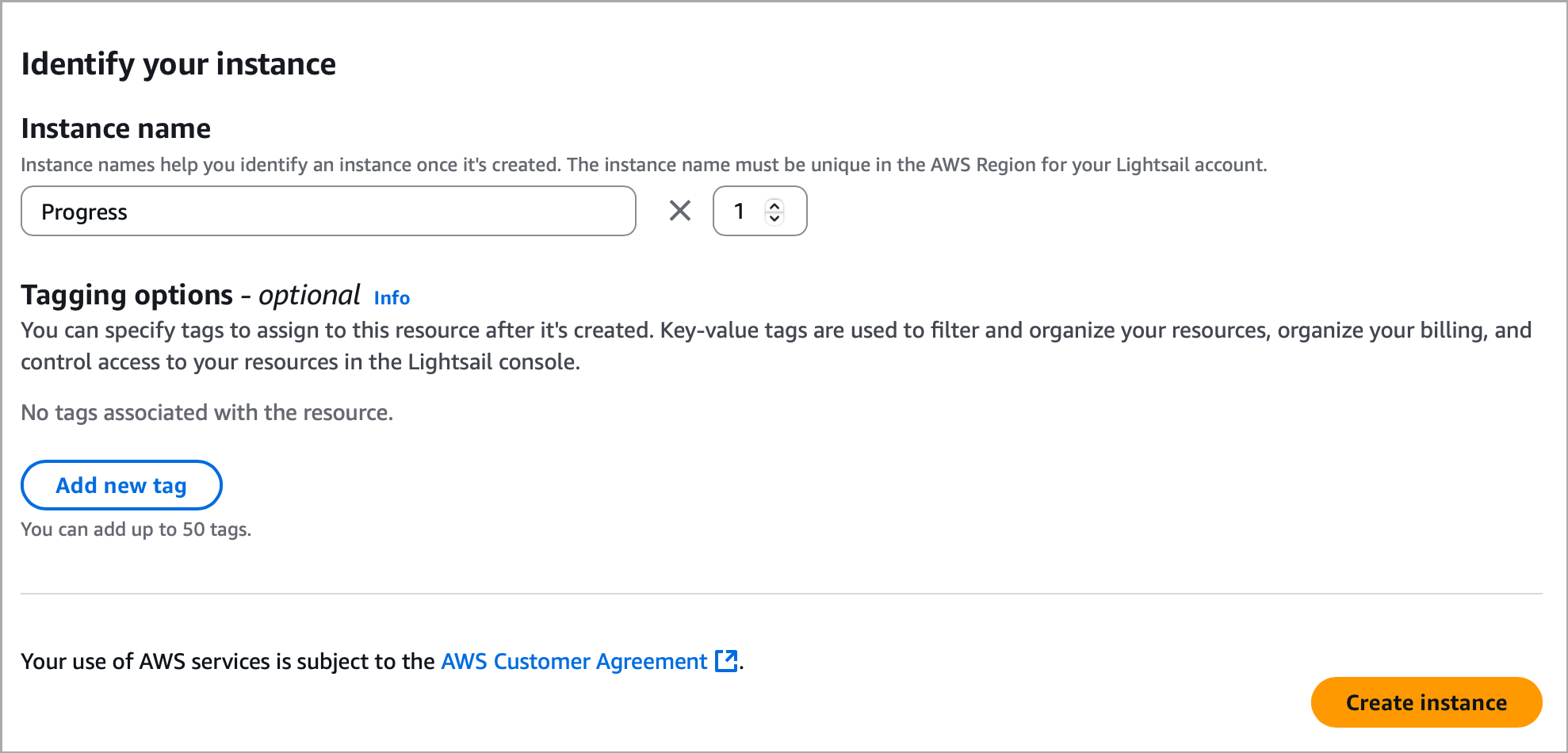The image size is (1568, 753).
Task: Open the Info link for tagging options
Action: (x=392, y=298)
